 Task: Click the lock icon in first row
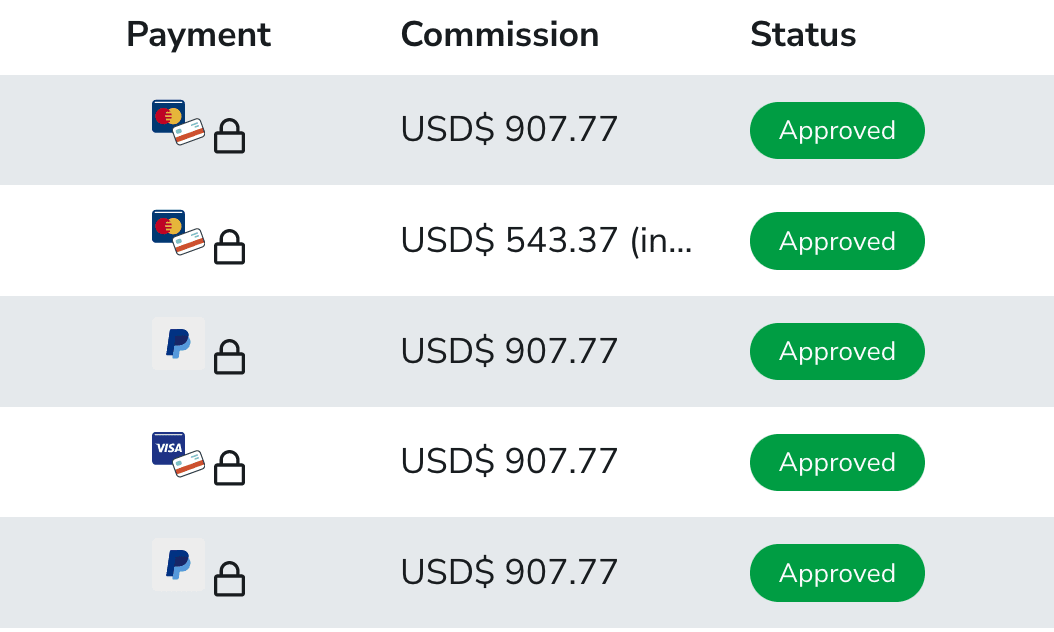[x=230, y=136]
